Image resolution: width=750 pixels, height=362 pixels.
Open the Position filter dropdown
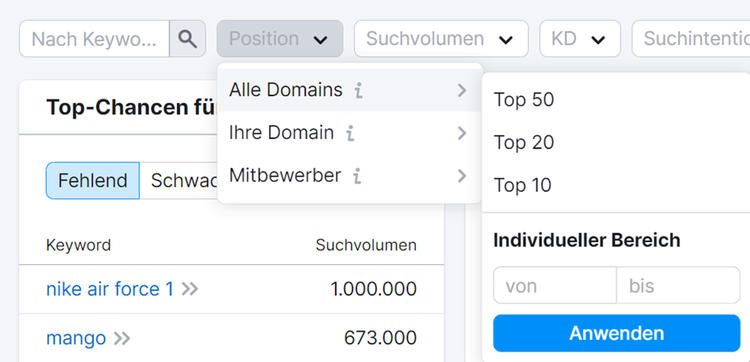point(280,39)
